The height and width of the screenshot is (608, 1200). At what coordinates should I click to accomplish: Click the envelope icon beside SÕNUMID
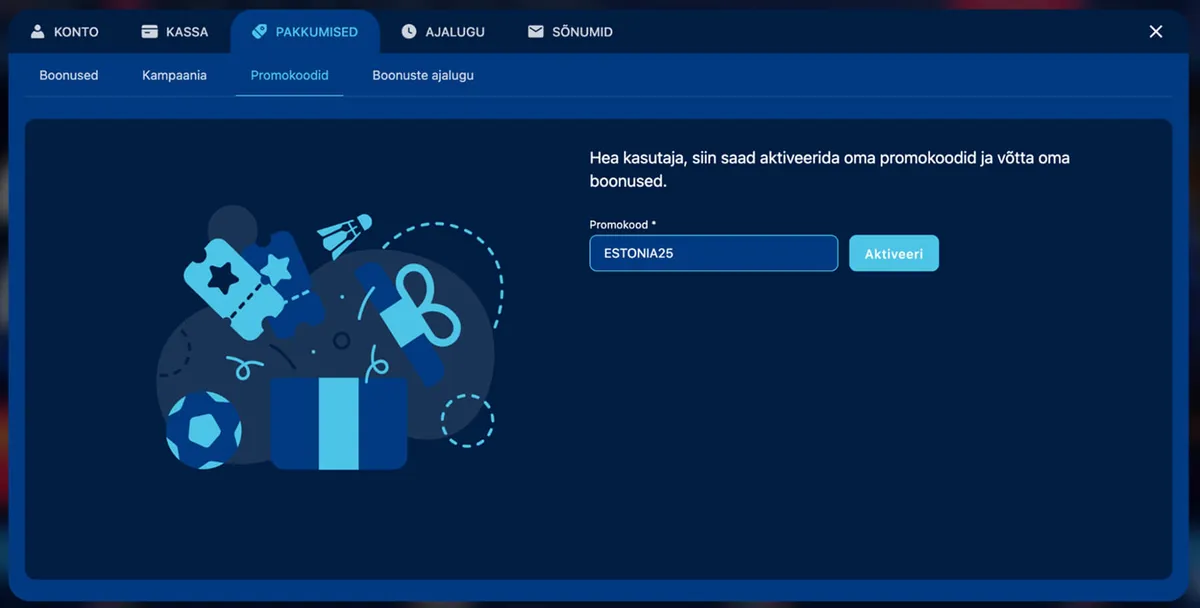point(536,32)
